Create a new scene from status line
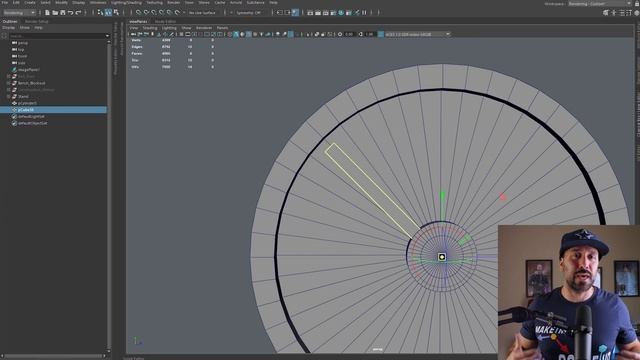Viewport: 640px width, 360px height. pyautogui.click(x=47, y=13)
